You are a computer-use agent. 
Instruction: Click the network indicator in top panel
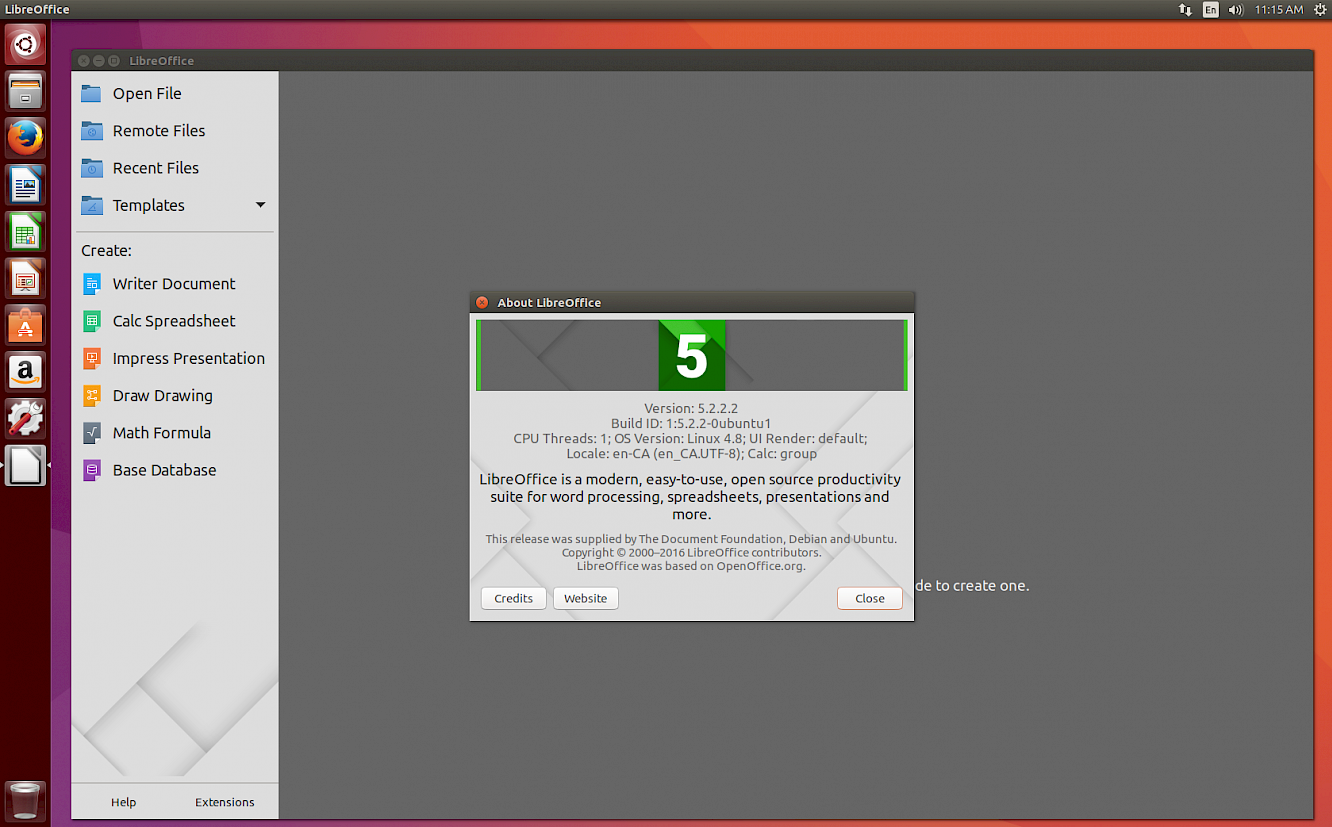(1185, 10)
